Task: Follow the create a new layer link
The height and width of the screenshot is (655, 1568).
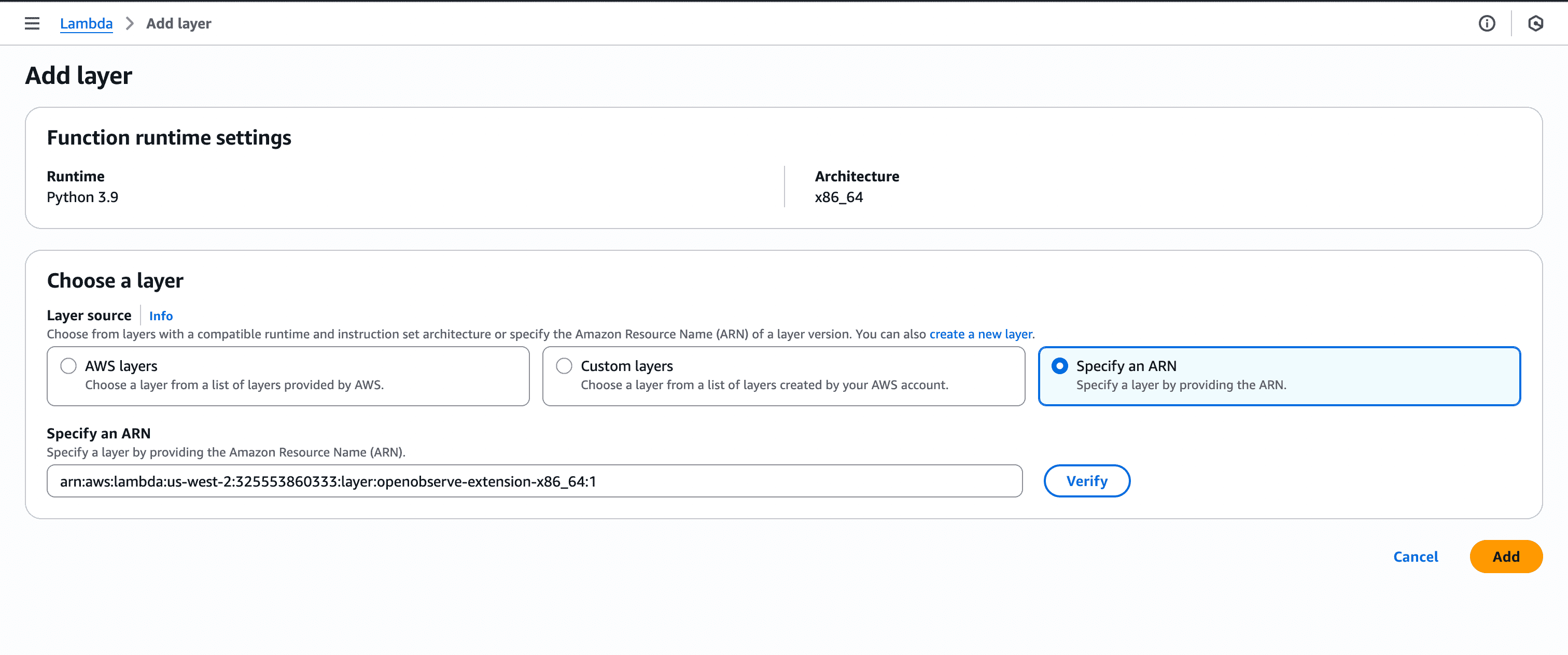Action: [x=980, y=334]
